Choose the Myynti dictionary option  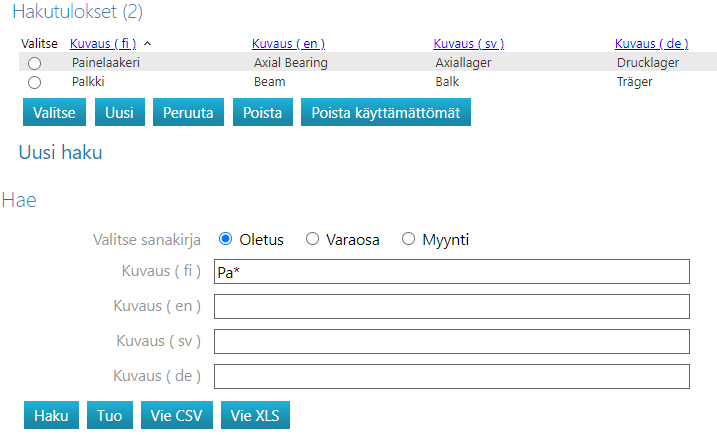(x=408, y=239)
